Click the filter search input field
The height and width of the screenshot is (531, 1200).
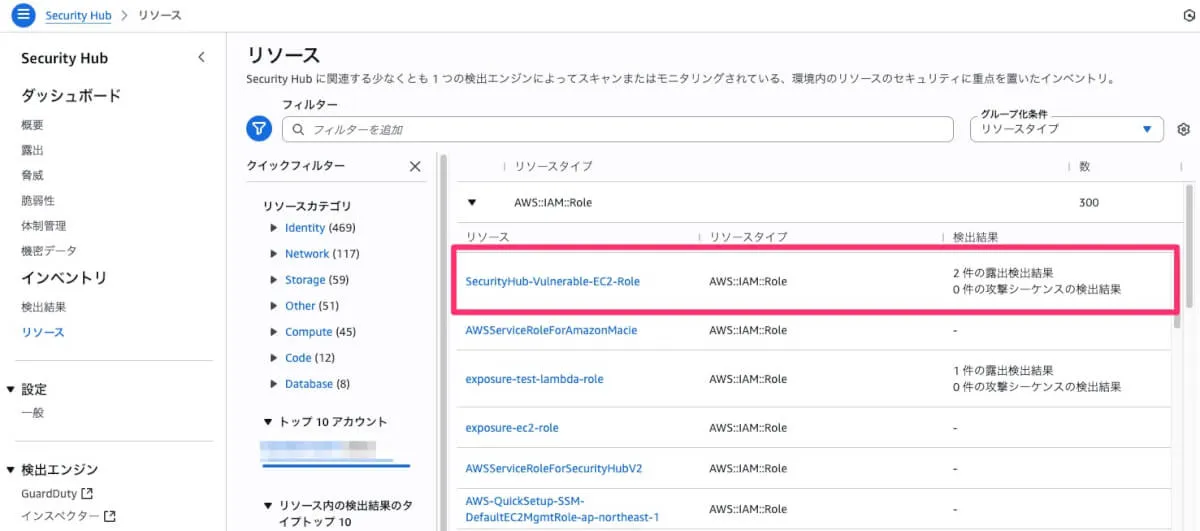pos(620,130)
